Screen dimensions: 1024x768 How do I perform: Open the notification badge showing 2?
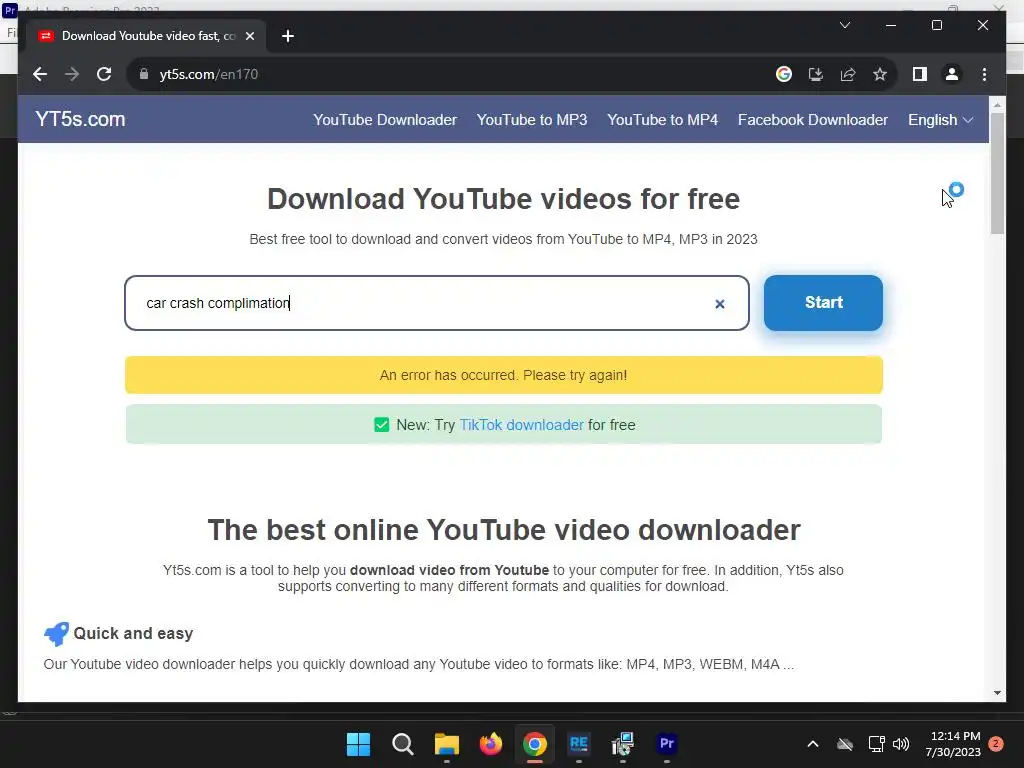coord(995,744)
